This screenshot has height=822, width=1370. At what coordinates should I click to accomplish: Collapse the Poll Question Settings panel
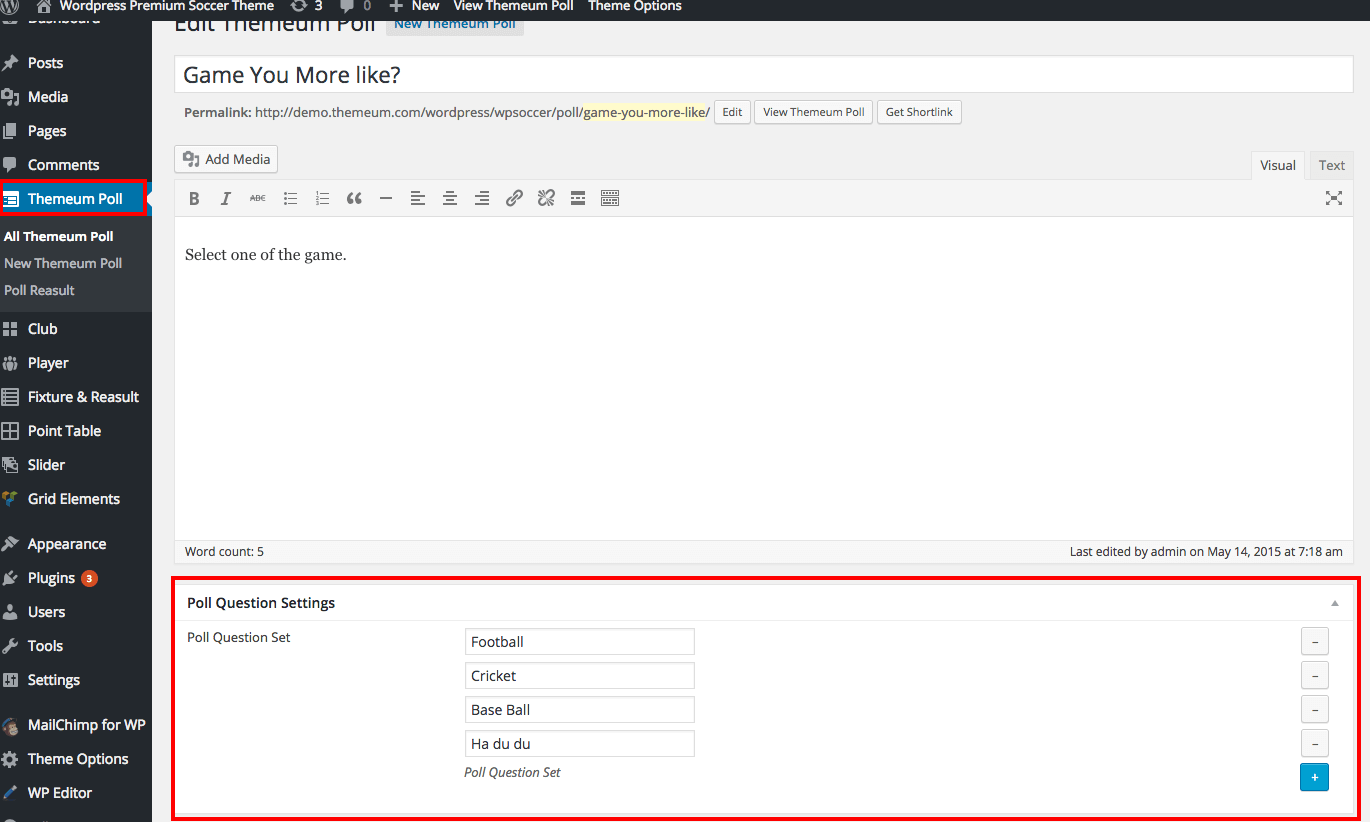tap(1334, 604)
